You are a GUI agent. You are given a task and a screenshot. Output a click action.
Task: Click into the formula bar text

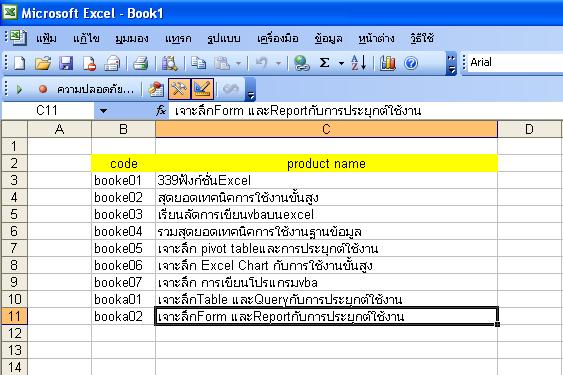(366, 111)
